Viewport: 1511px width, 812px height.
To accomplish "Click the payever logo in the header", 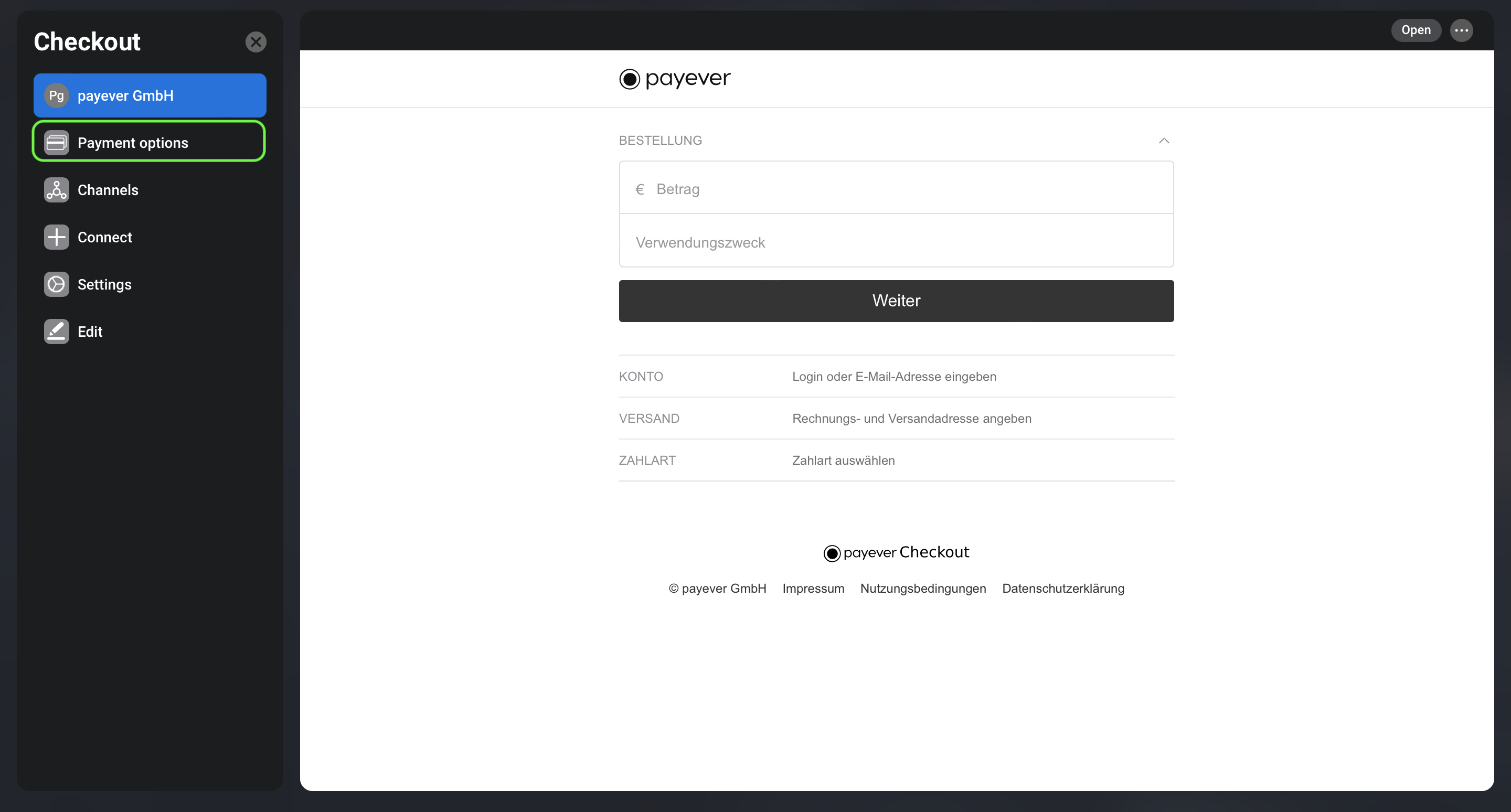I will click(x=675, y=79).
